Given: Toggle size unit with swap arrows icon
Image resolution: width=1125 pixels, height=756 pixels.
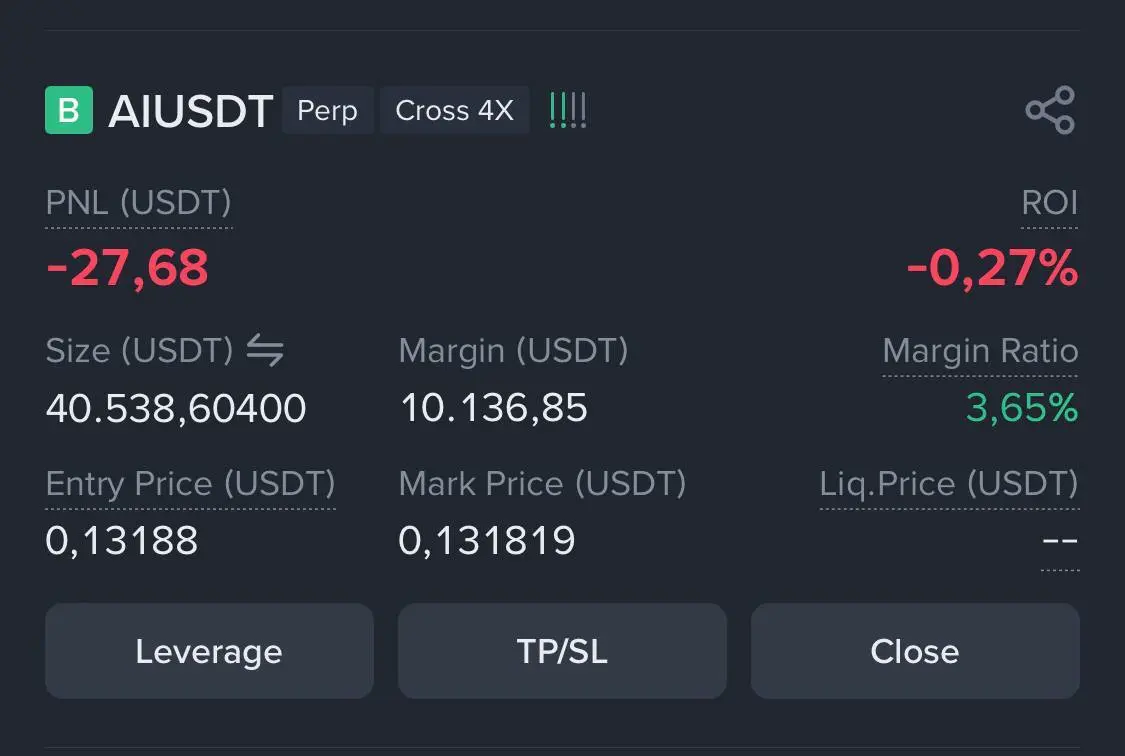Looking at the screenshot, I should [265, 351].
